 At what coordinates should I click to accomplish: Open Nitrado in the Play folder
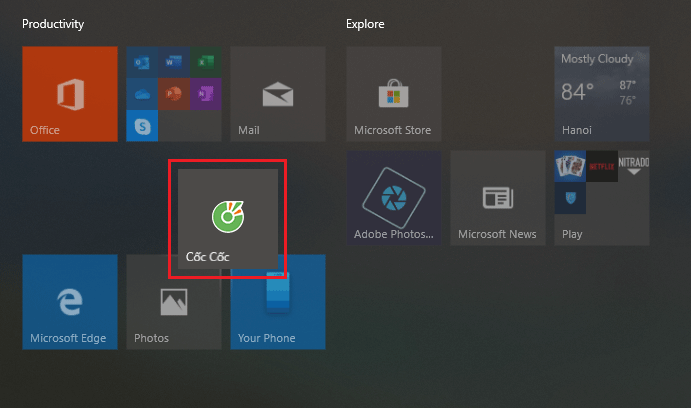(x=634, y=166)
